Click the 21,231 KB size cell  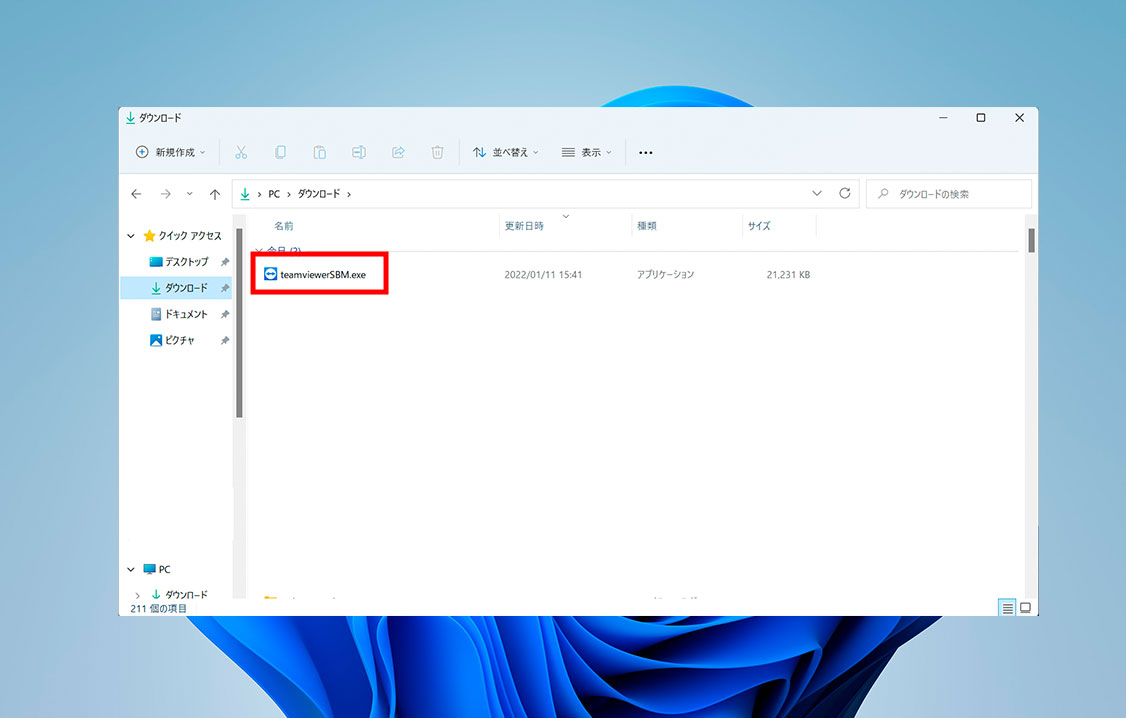tap(788, 274)
